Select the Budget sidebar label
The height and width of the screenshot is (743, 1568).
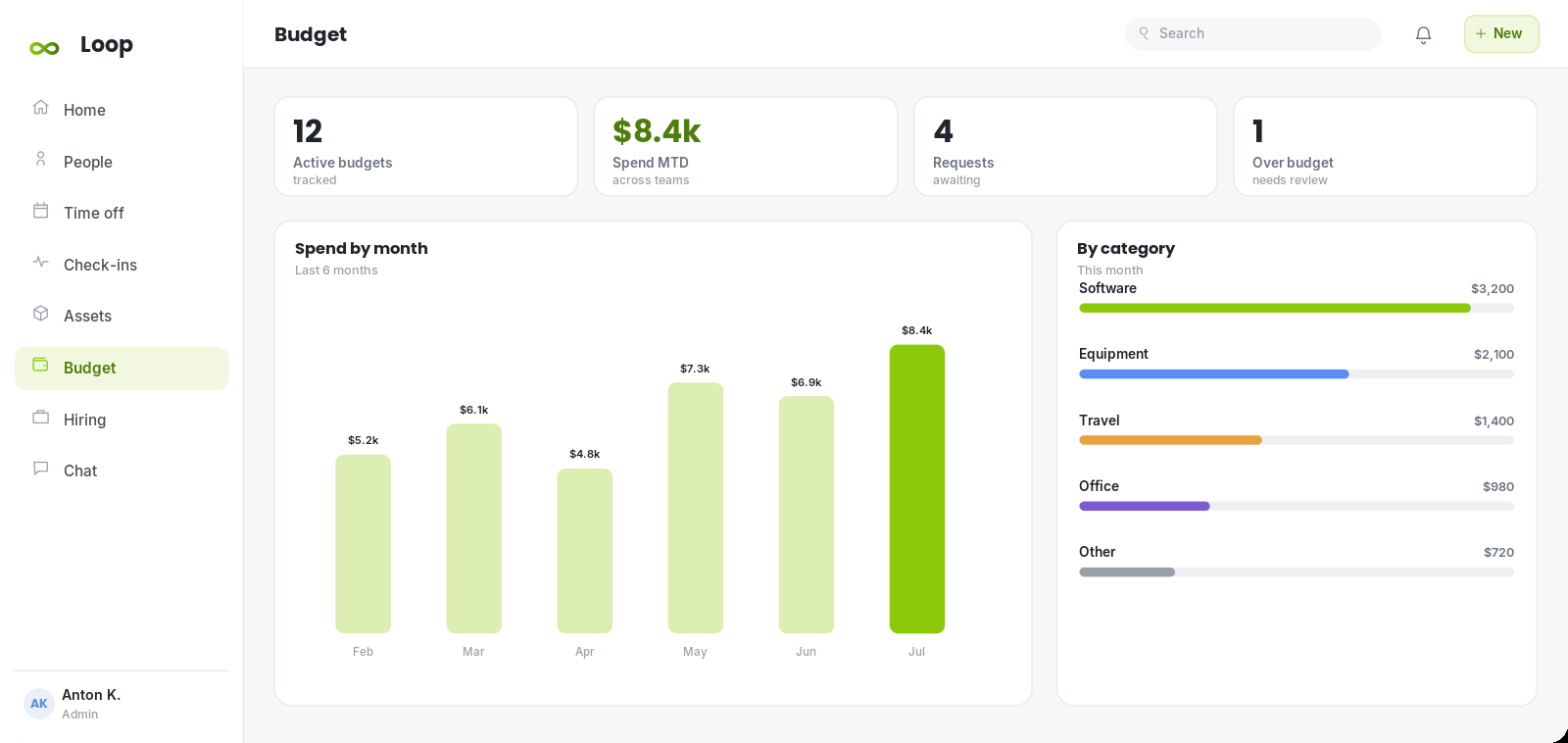pyautogui.click(x=89, y=368)
